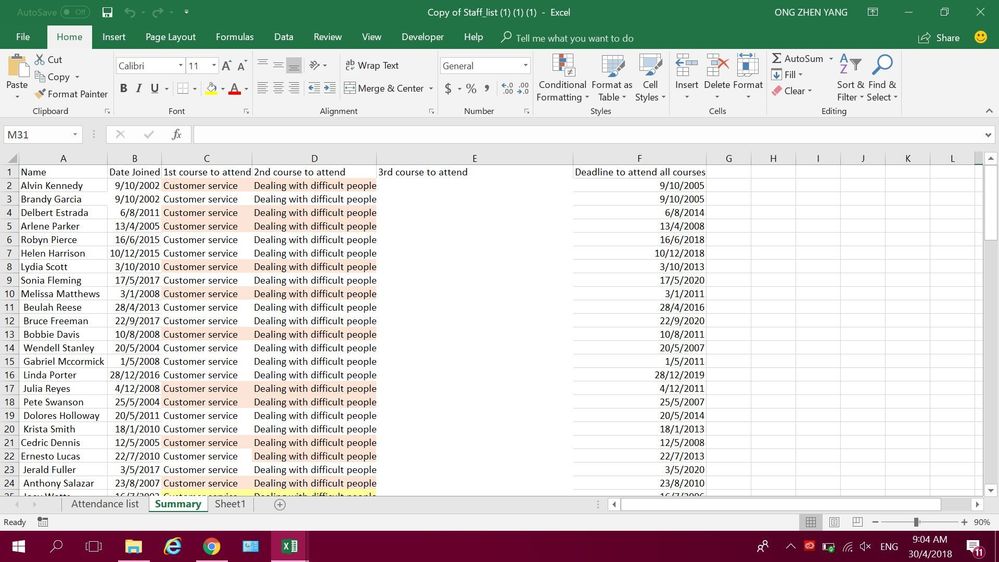Open Sort & Filter menu
Image resolution: width=999 pixels, height=562 pixels.
click(850, 78)
